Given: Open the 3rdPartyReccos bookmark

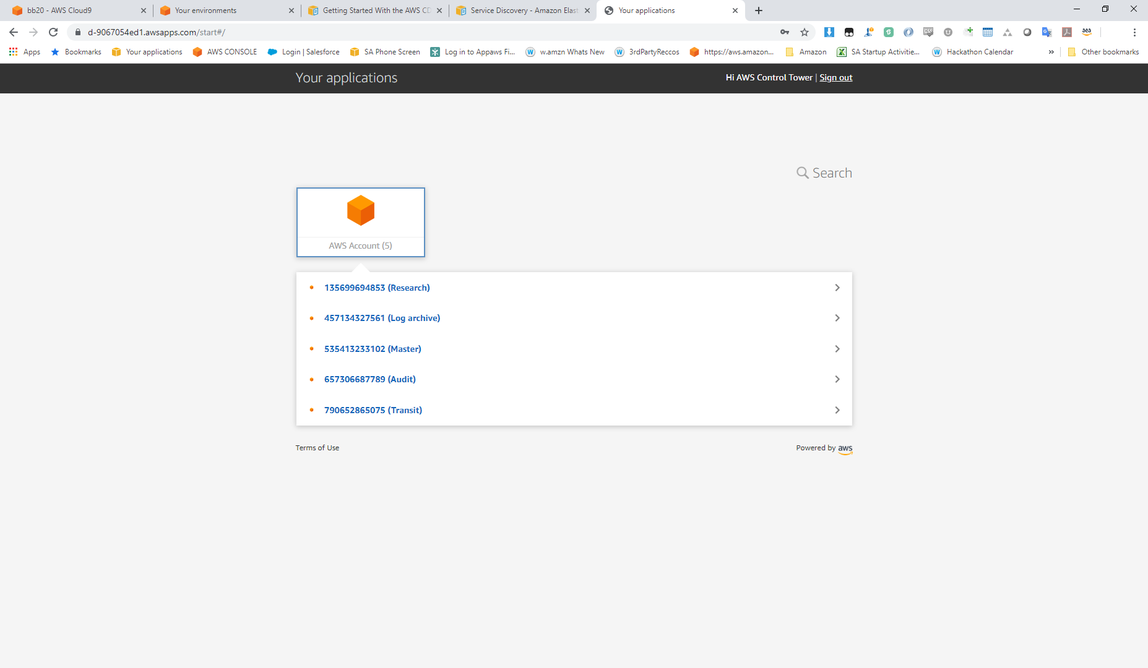Looking at the screenshot, I should click(646, 52).
